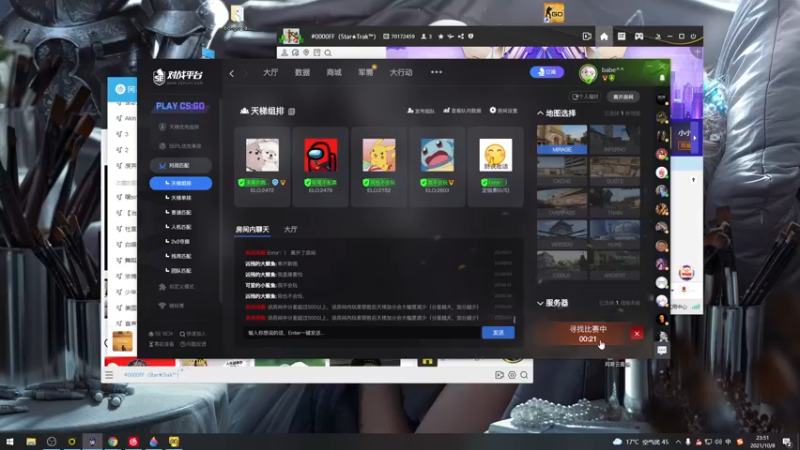
Task: Toggle the INFERNO map selection
Action: click(x=615, y=139)
